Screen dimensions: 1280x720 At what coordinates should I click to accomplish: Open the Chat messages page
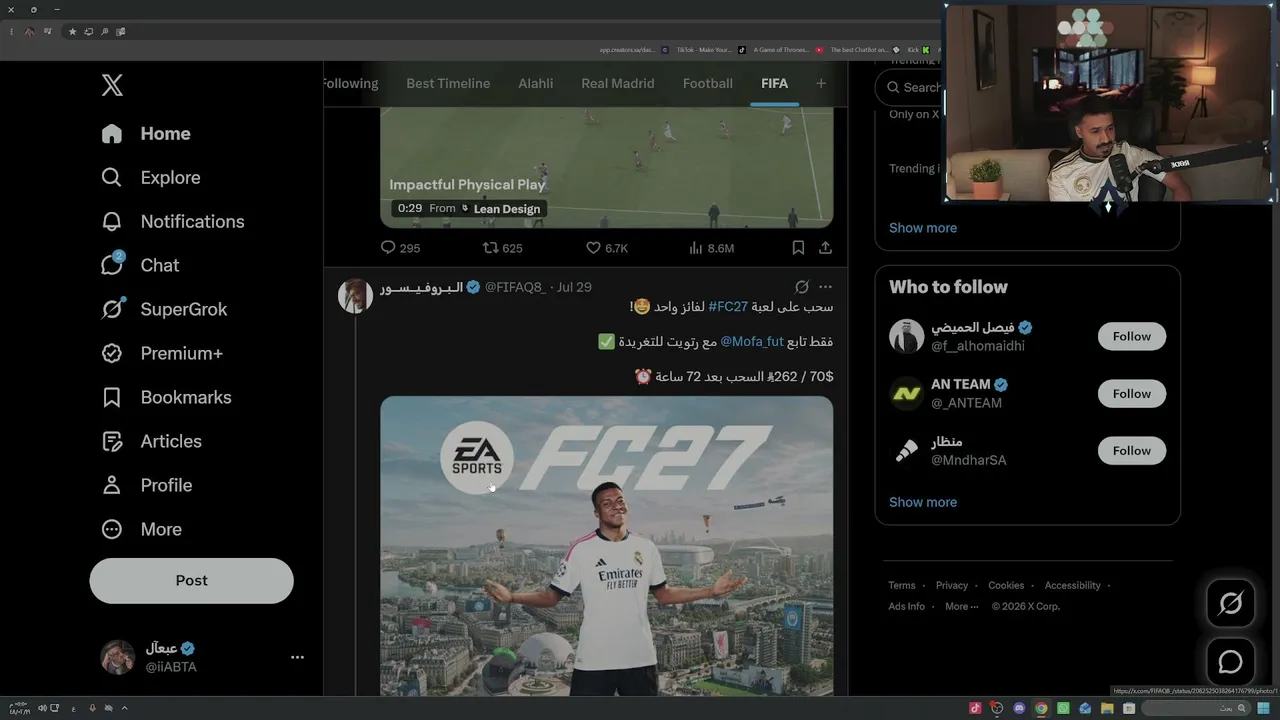[140, 266]
